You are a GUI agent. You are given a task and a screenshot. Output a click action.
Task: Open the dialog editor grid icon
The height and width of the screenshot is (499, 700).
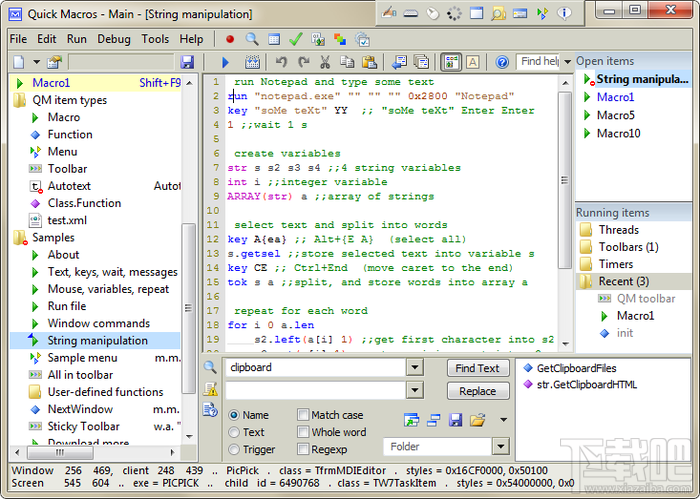coord(274,39)
